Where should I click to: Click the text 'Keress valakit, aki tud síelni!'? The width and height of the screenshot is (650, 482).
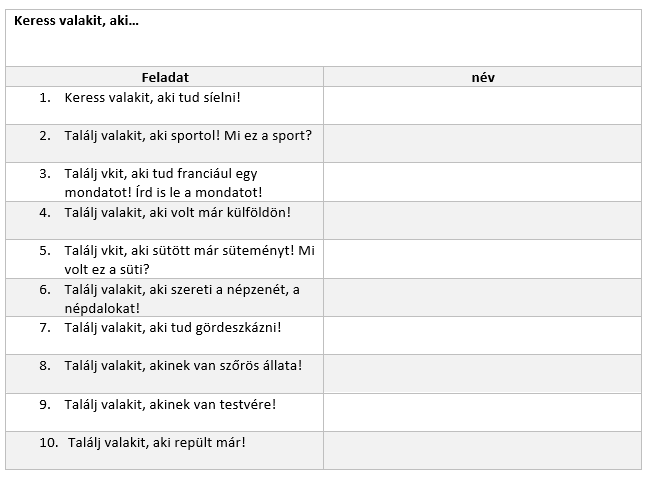152,98
